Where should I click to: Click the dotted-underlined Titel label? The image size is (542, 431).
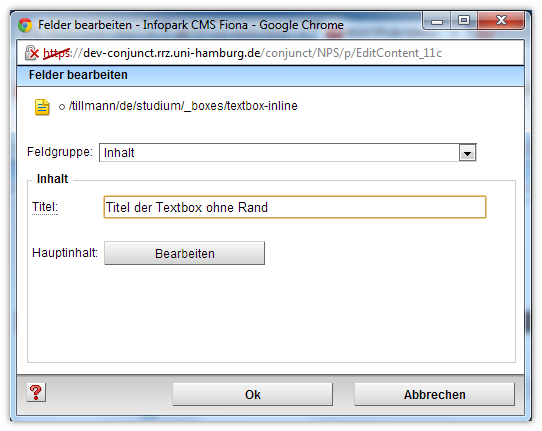tap(45, 207)
